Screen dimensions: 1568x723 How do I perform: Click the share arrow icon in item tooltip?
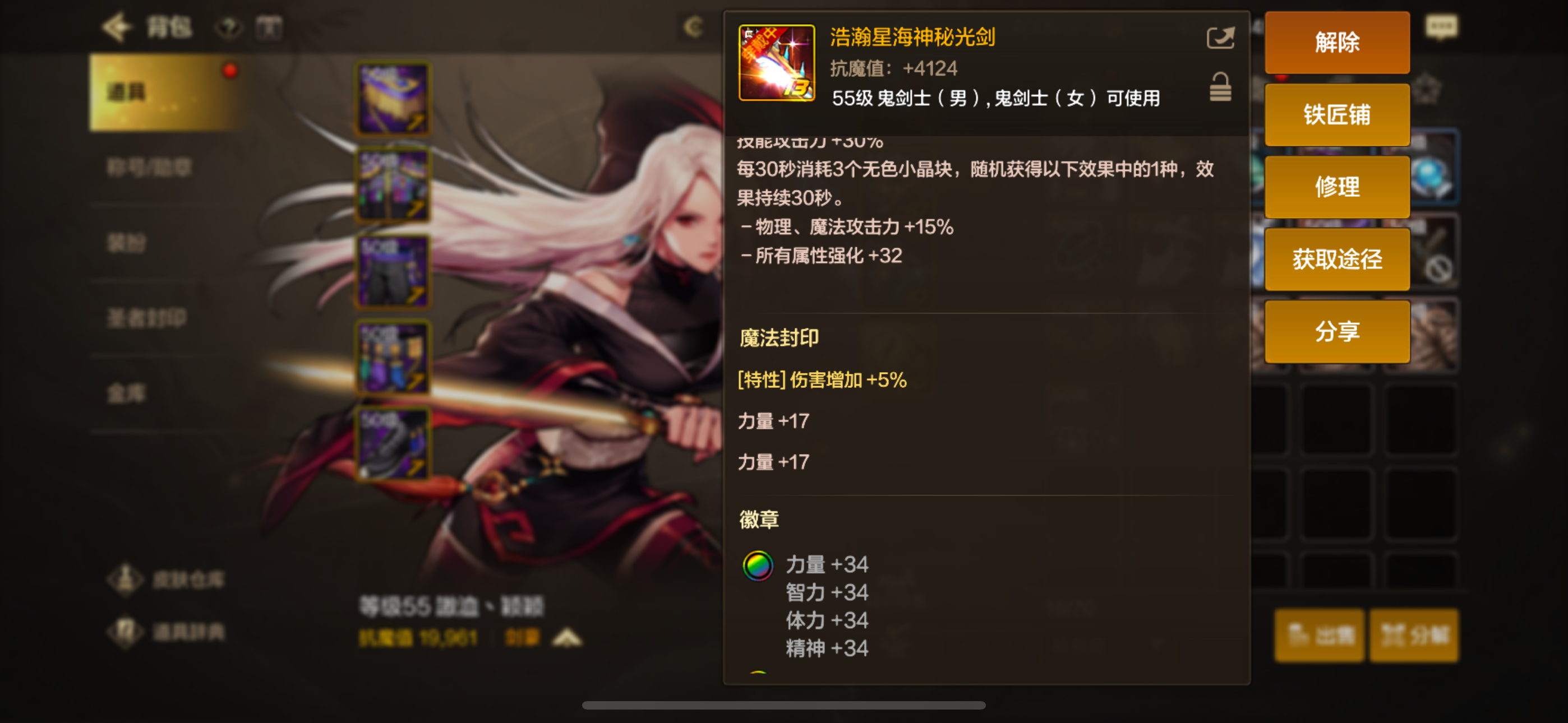point(1220,38)
